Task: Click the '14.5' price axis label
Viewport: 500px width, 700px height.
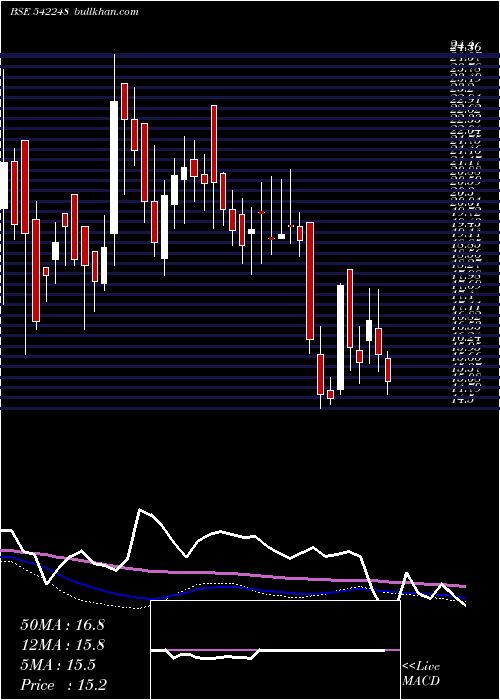Action: coord(462,400)
